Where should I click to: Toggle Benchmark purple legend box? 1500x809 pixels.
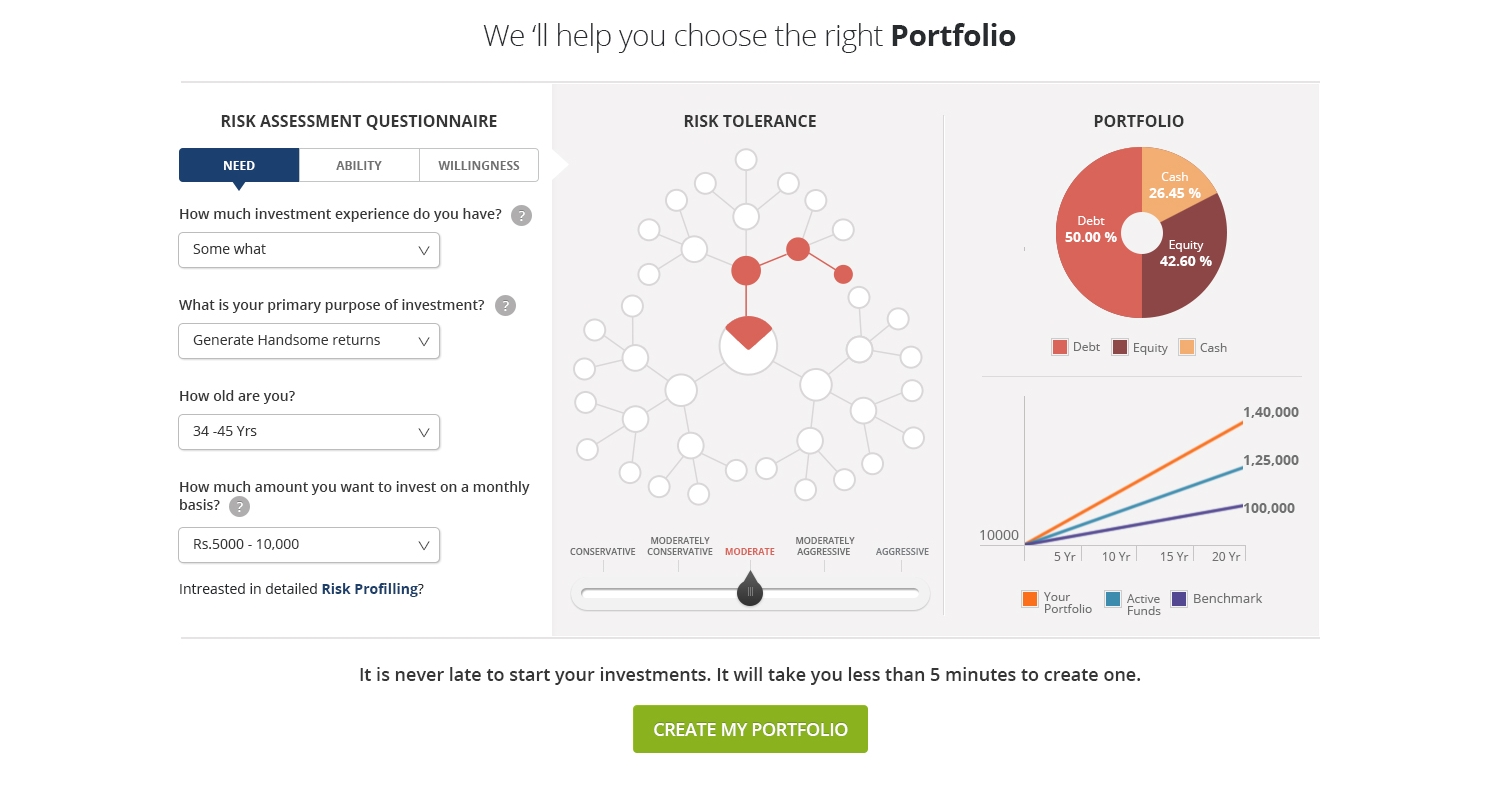(x=1179, y=599)
